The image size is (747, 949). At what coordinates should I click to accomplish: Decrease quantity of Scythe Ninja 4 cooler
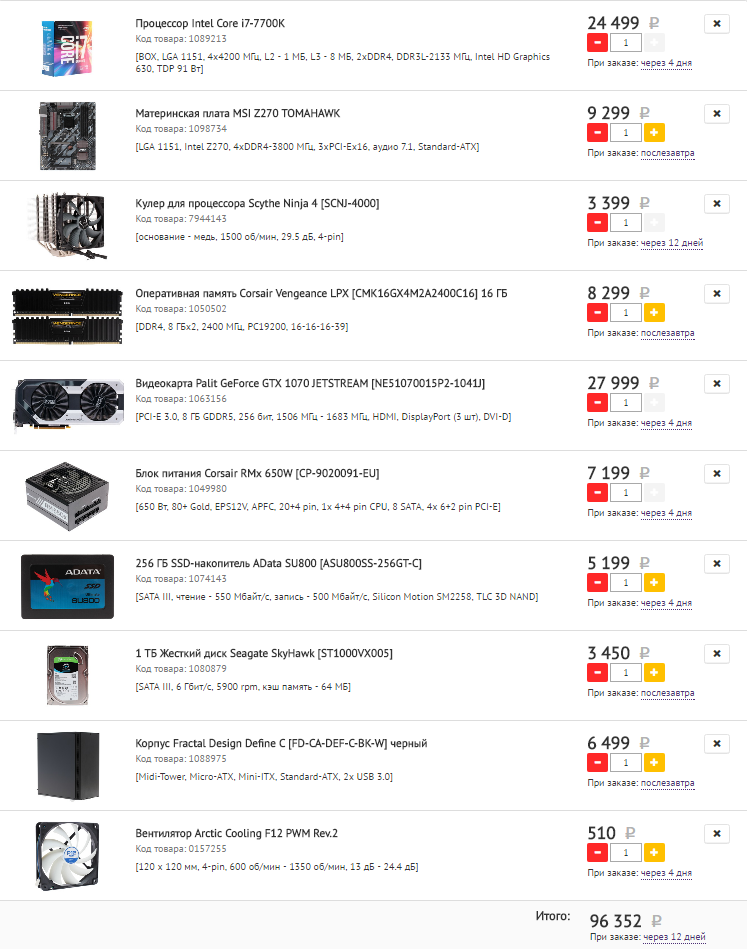[597, 223]
